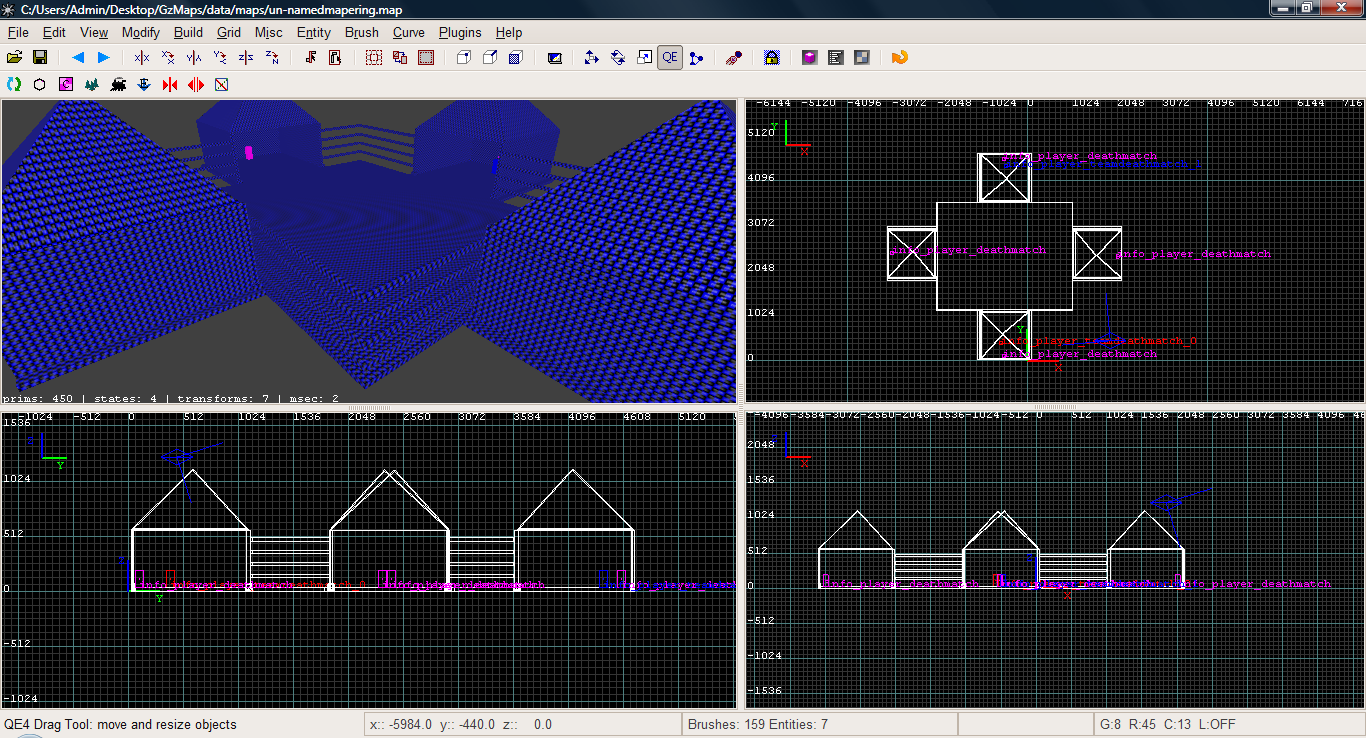Click bobToolz Cleanup green-blue arrows icon

[14, 85]
